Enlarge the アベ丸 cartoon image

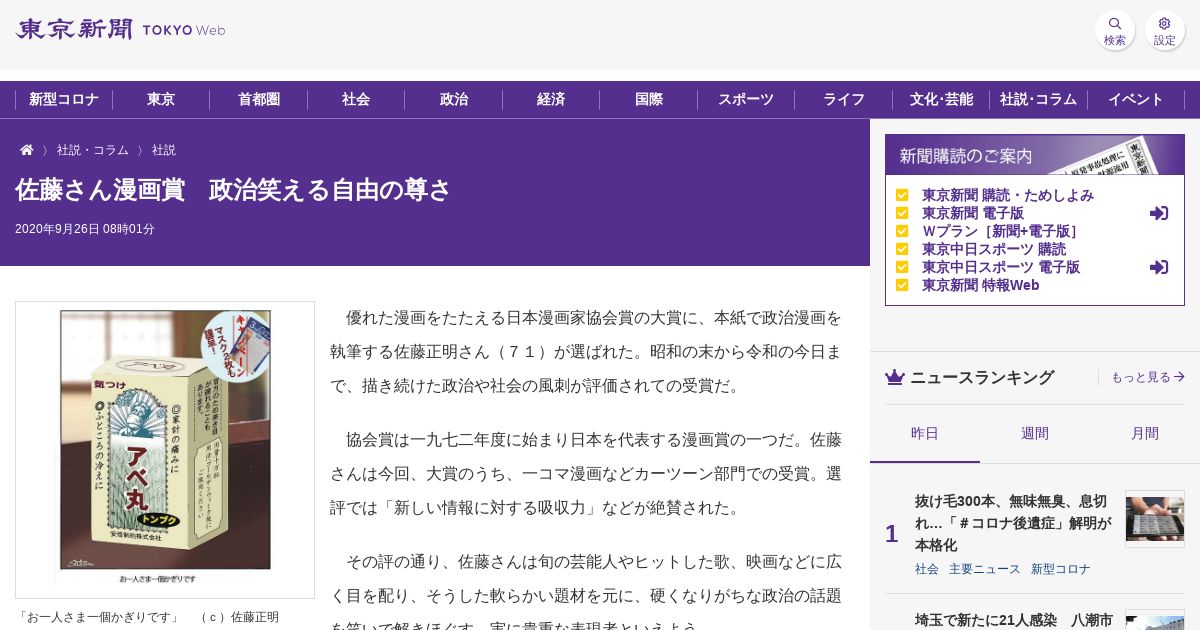tap(165, 449)
